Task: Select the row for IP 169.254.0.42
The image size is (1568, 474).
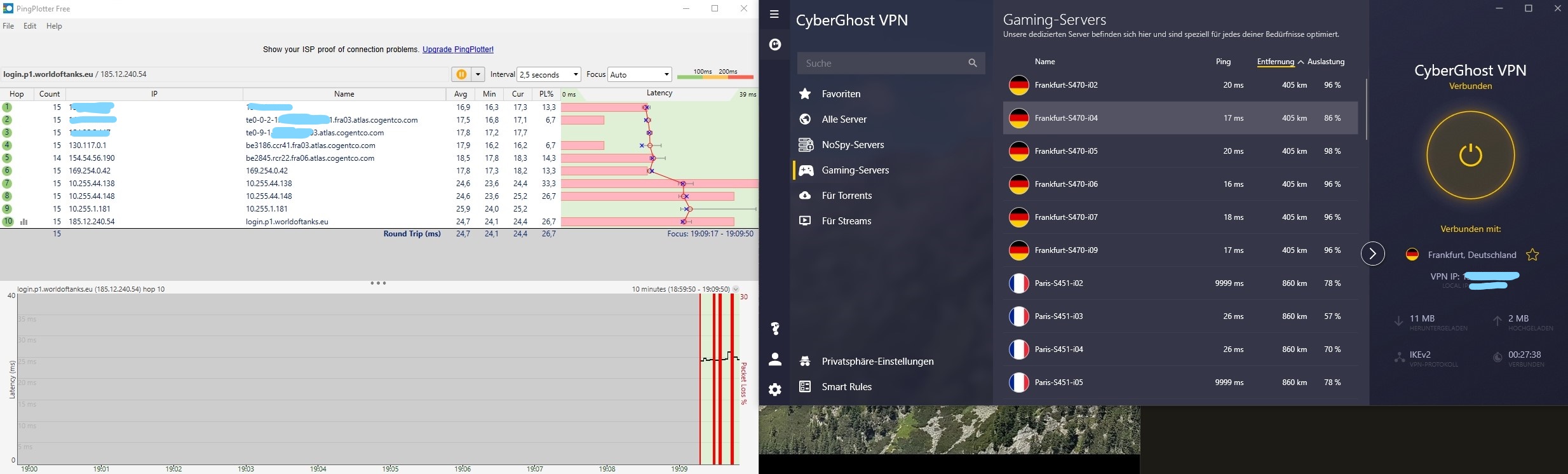Action: 280,171
